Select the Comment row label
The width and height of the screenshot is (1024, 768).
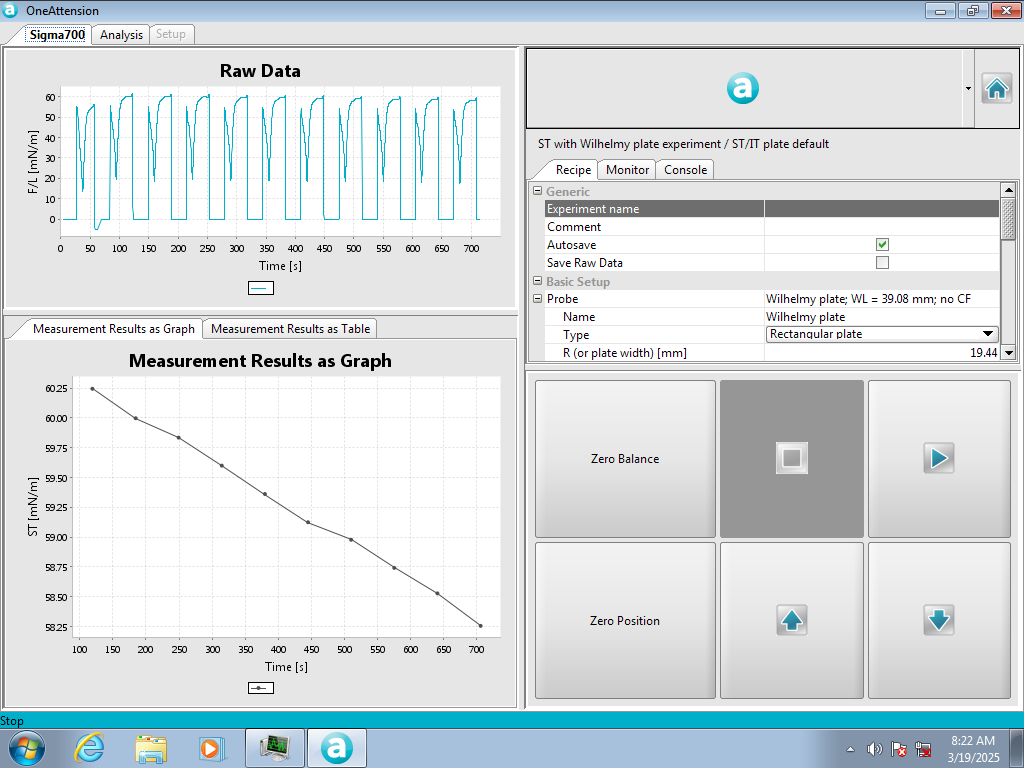[x=654, y=227]
